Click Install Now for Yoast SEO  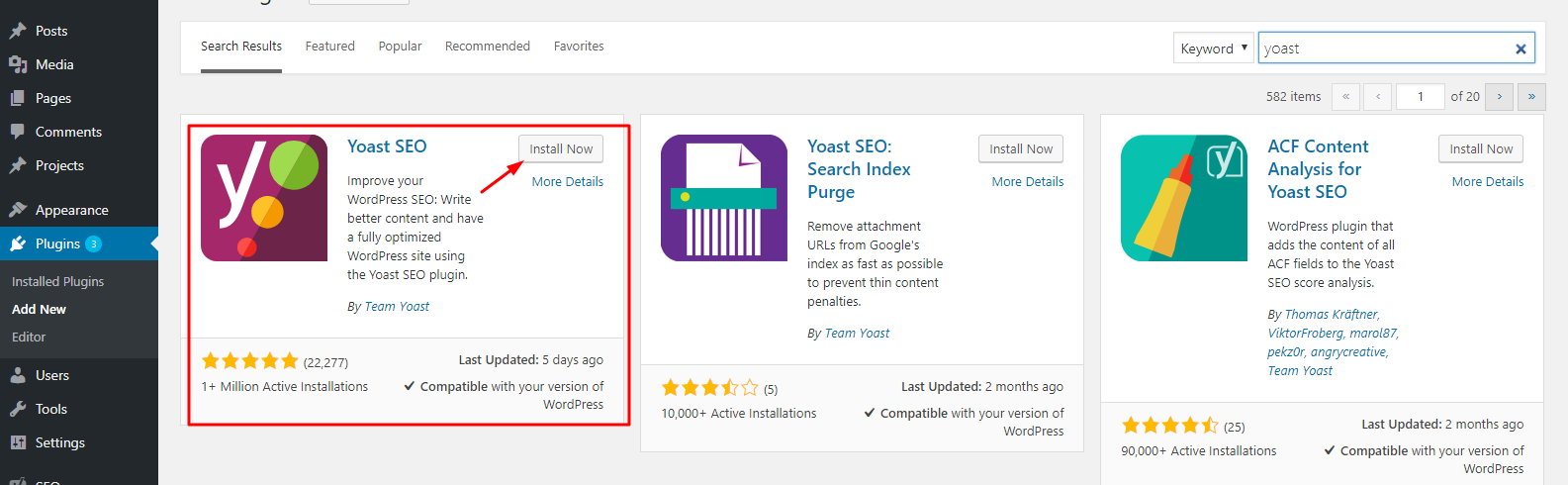tap(561, 148)
